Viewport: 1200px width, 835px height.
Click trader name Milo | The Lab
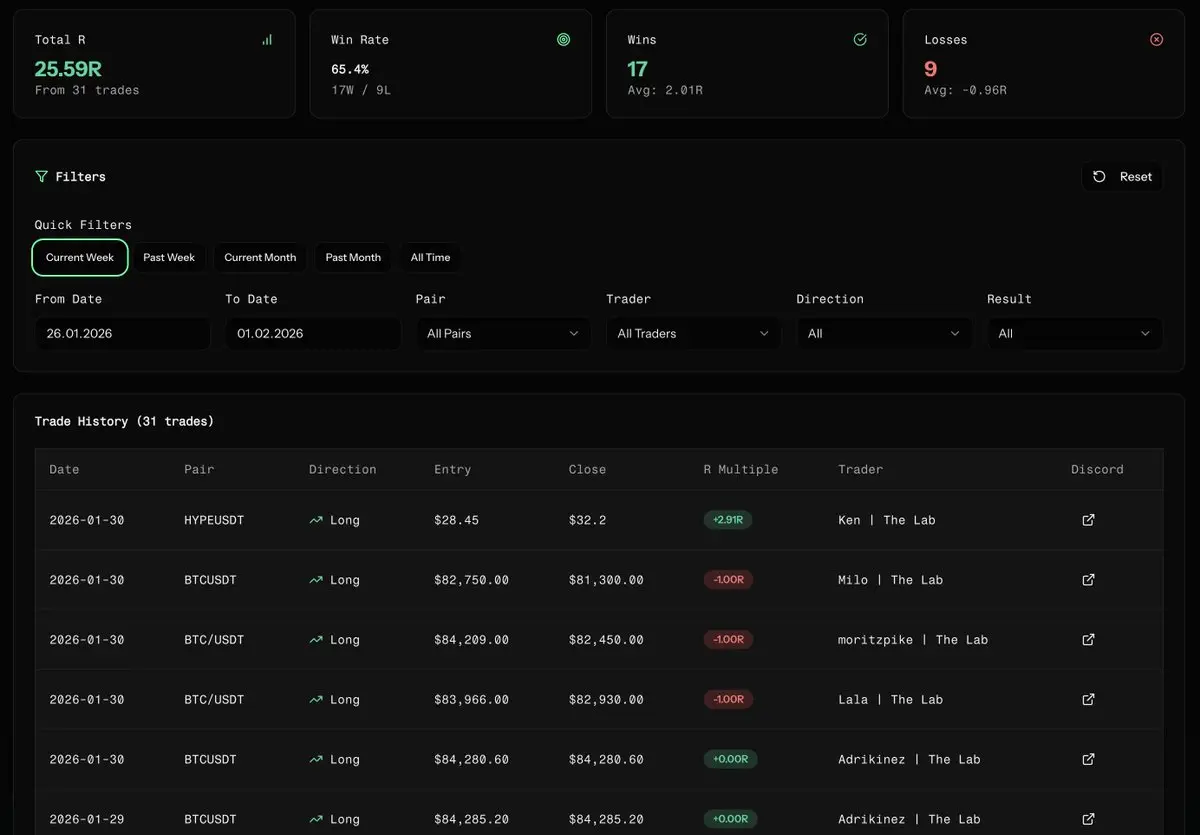890,580
